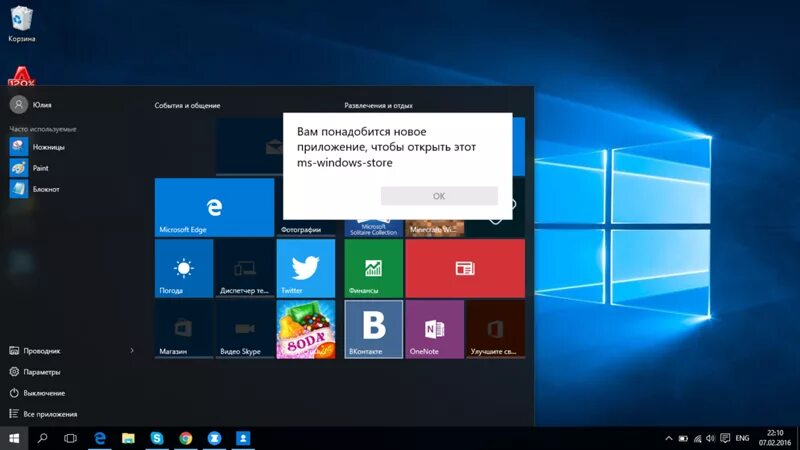Launch Candy Crush Soda tile
The height and width of the screenshot is (450, 800).
coord(306,329)
